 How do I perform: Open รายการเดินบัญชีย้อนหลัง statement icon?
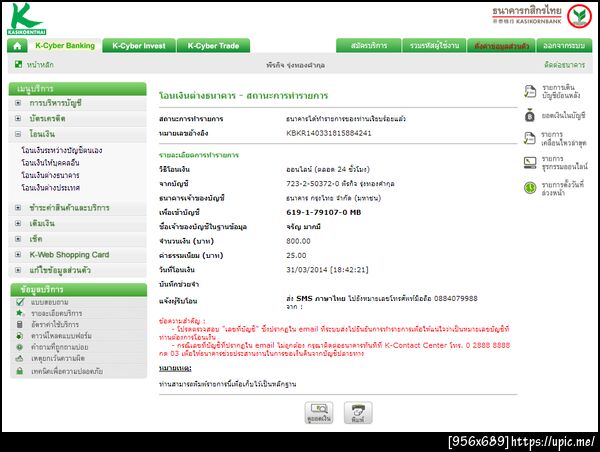tap(530, 91)
